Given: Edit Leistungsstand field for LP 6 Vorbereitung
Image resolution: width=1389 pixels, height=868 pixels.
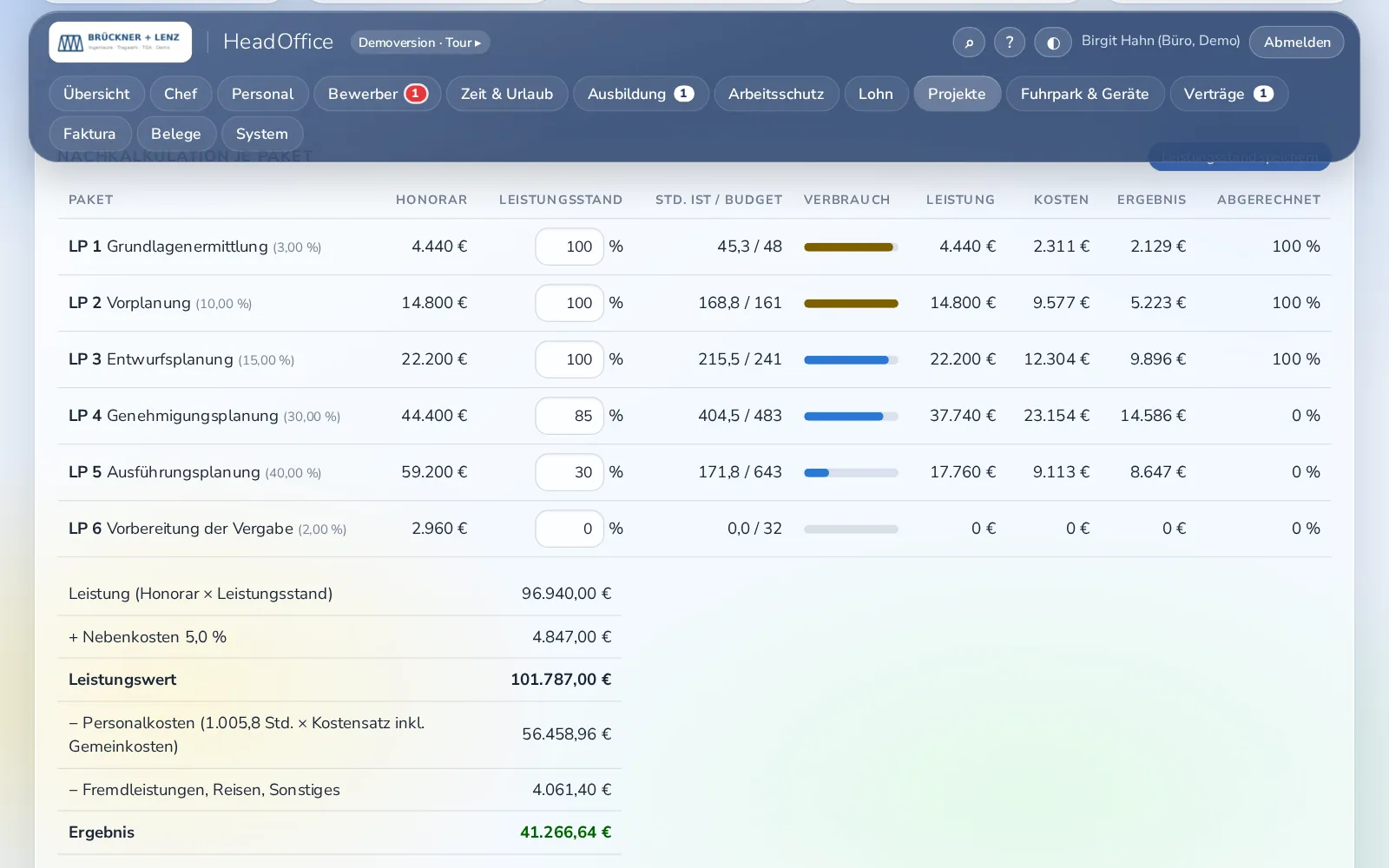Looking at the screenshot, I should (569, 529).
